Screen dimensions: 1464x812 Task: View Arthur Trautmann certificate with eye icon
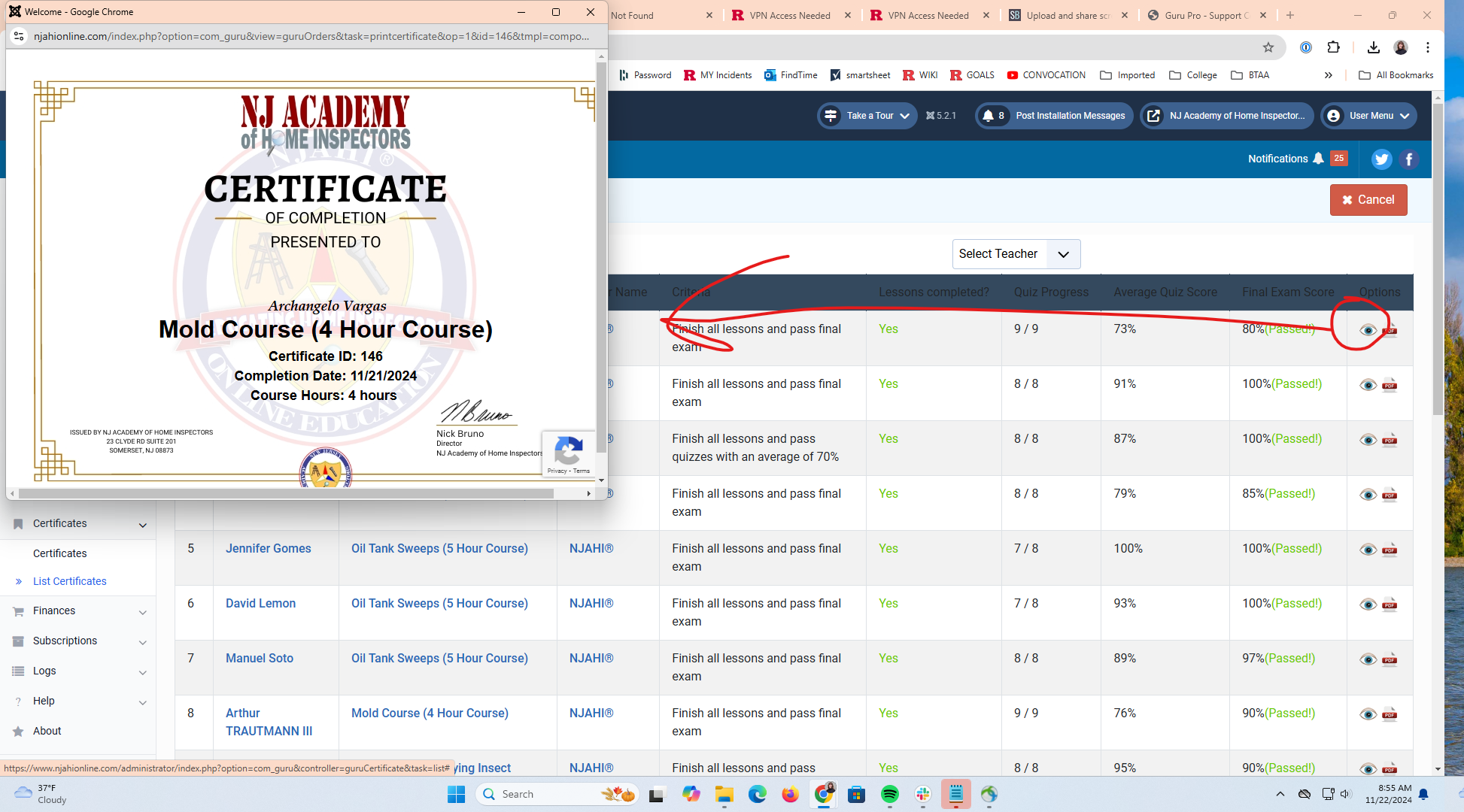(x=1368, y=714)
